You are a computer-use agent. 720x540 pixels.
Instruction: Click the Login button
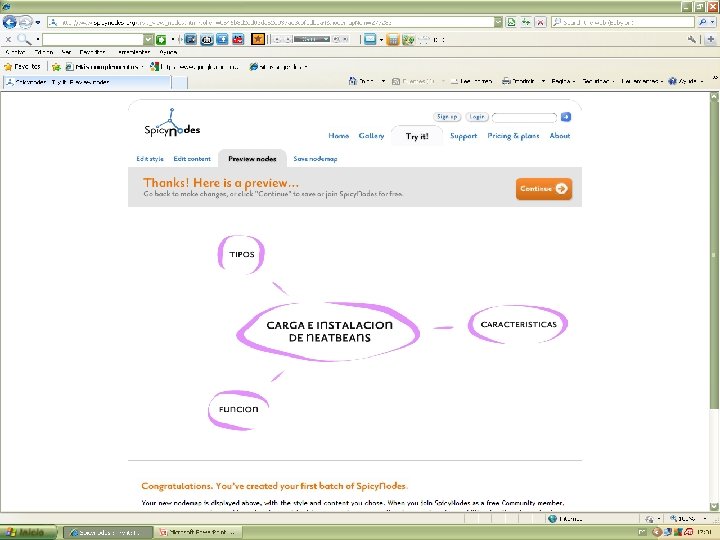(x=477, y=117)
